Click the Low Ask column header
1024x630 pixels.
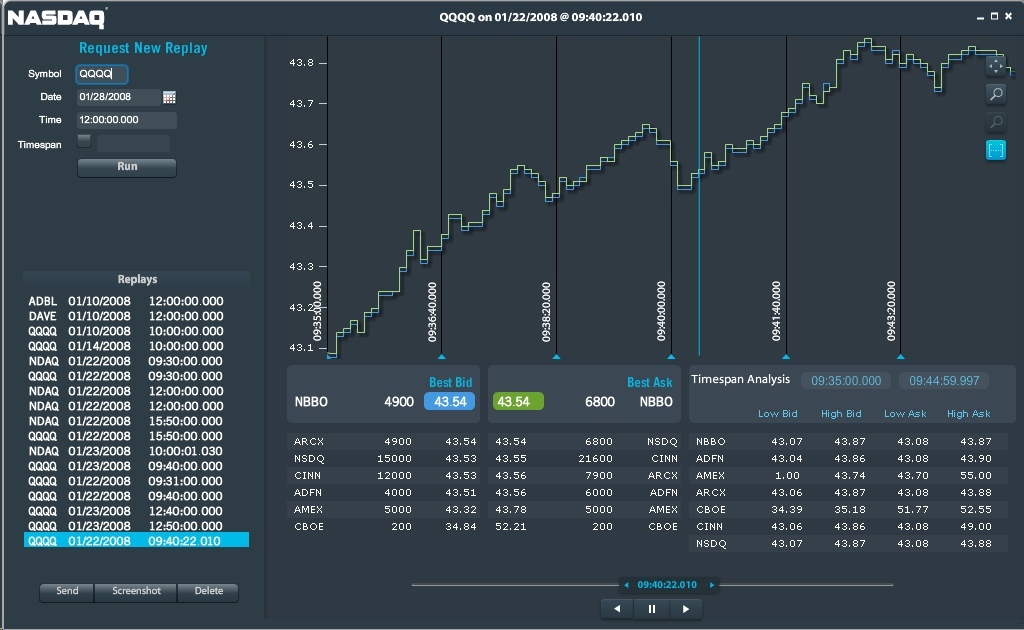tap(904, 414)
